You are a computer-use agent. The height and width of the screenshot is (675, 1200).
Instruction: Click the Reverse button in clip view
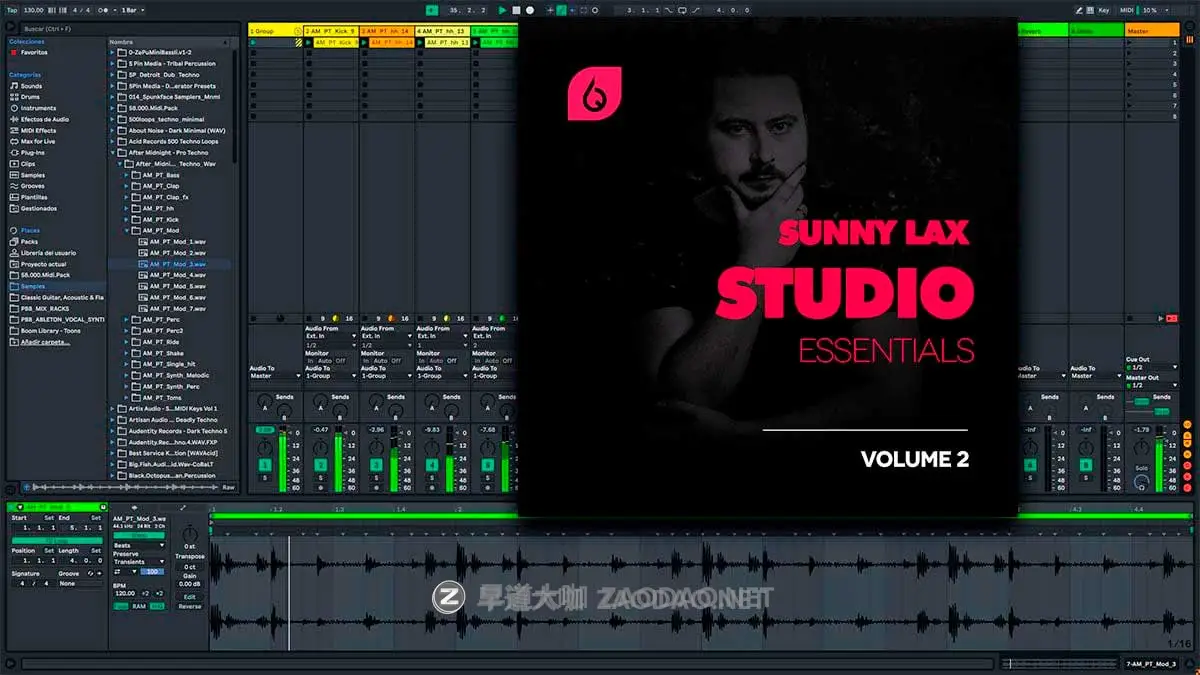[x=189, y=606]
